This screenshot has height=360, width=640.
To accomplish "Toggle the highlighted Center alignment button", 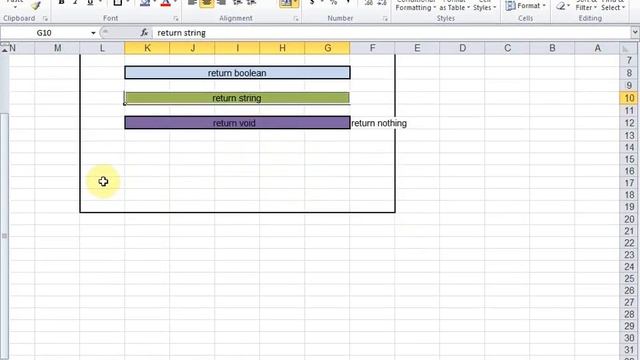I will [207, 3].
